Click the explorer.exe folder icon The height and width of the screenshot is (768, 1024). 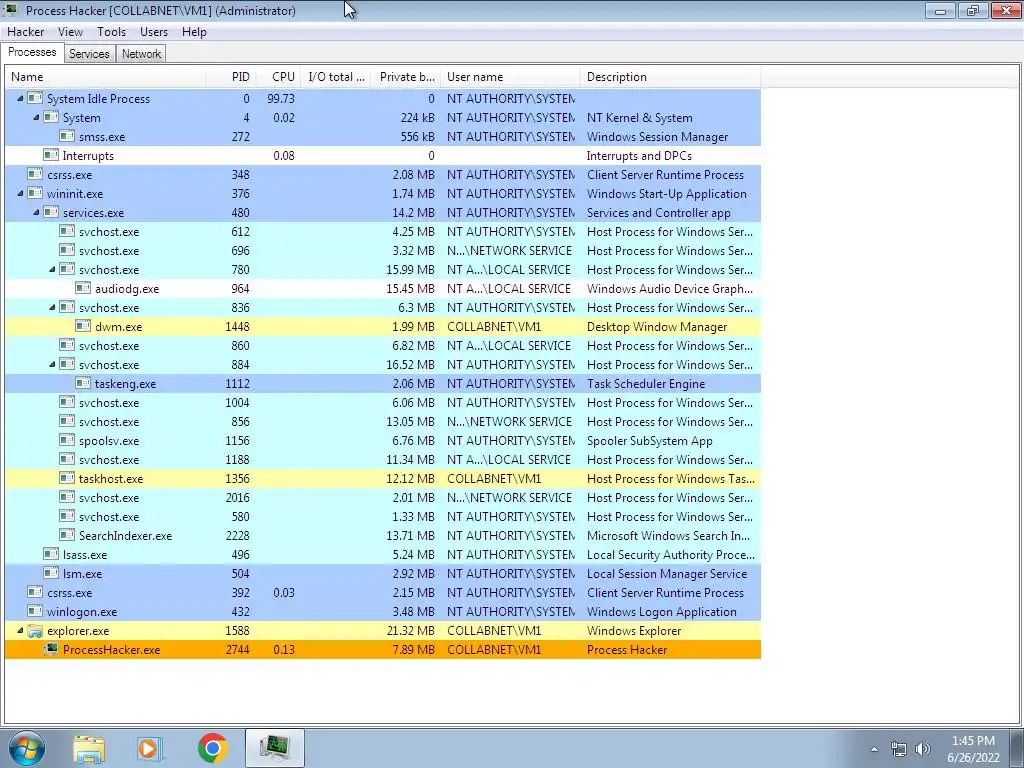(35, 630)
